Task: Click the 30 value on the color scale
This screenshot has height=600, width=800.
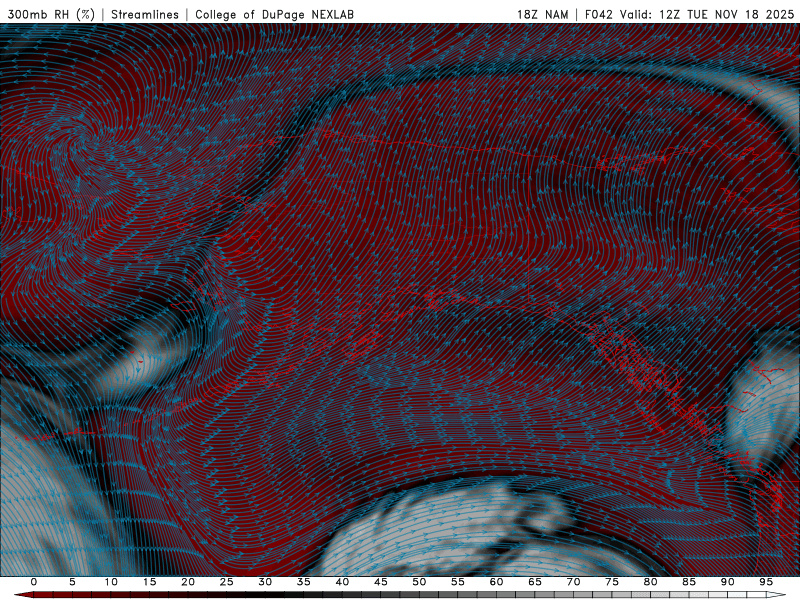Action: point(265,582)
